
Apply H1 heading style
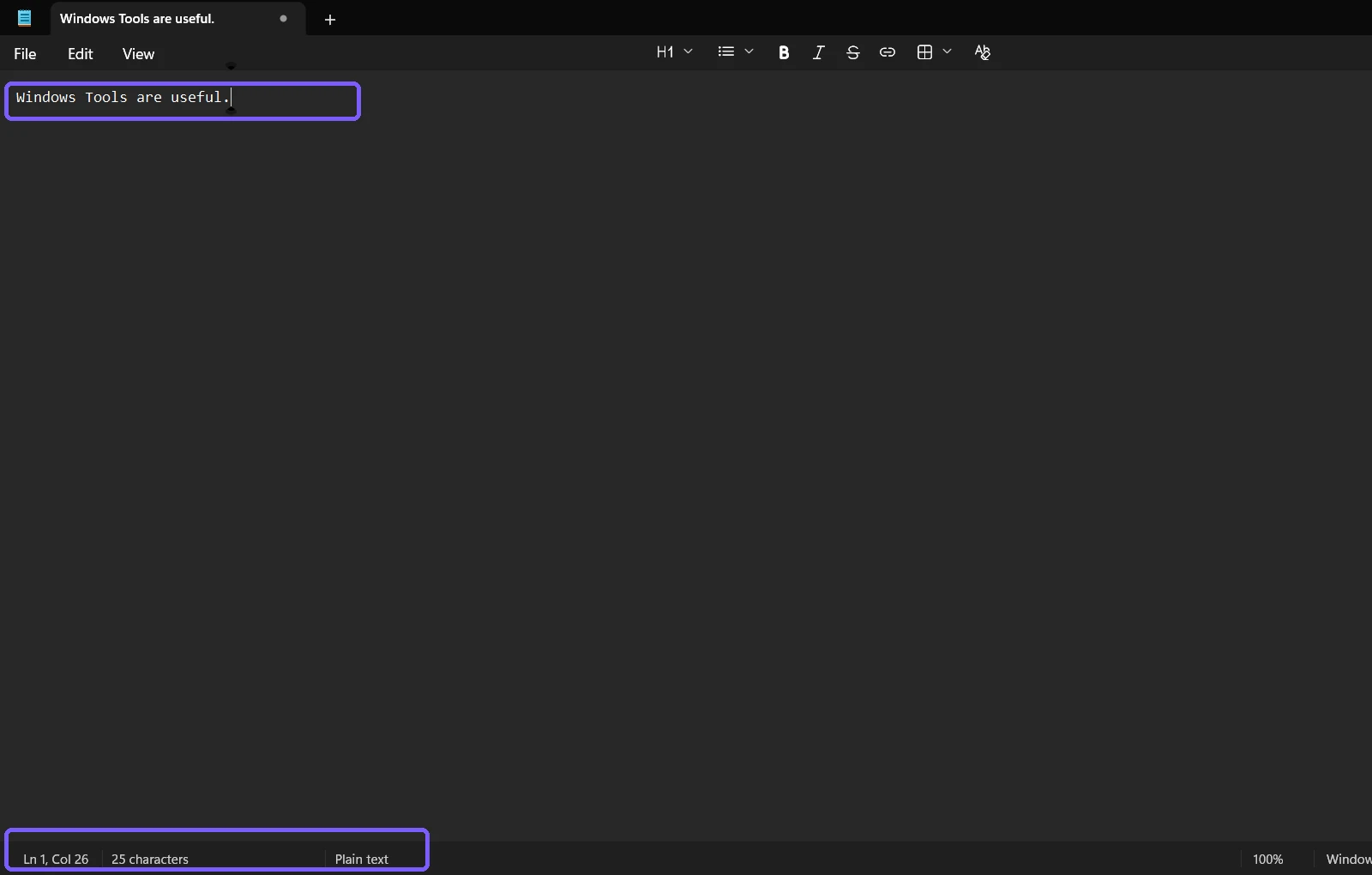[665, 52]
